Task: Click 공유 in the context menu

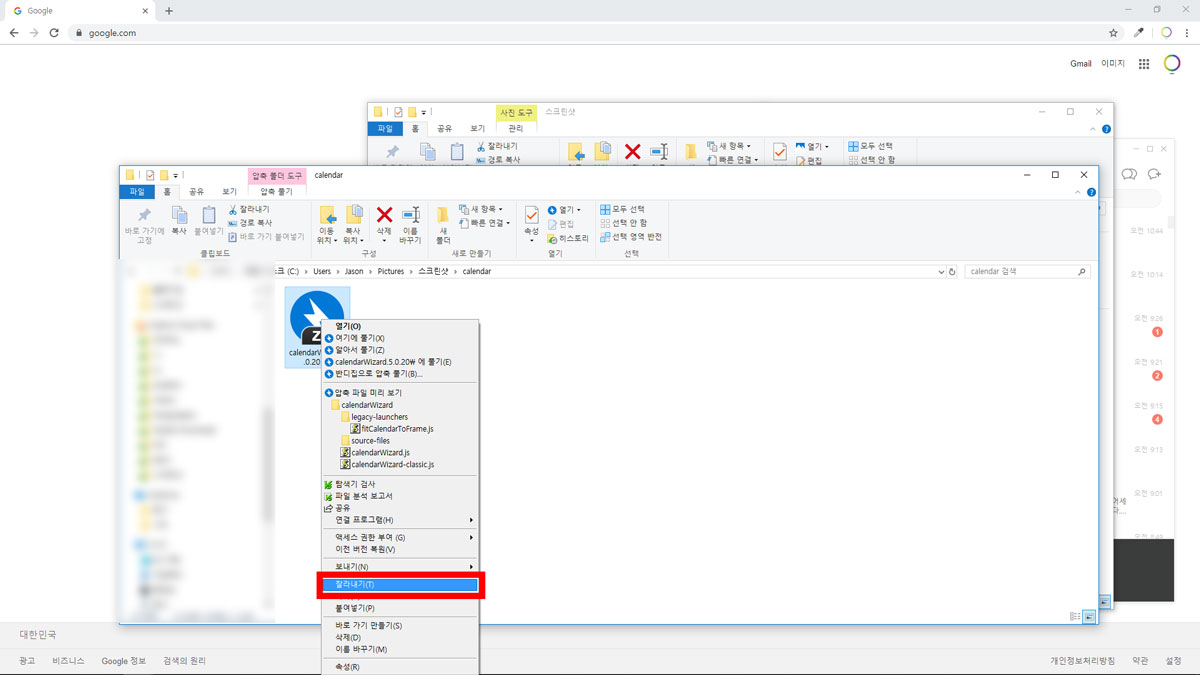Action: (400, 508)
